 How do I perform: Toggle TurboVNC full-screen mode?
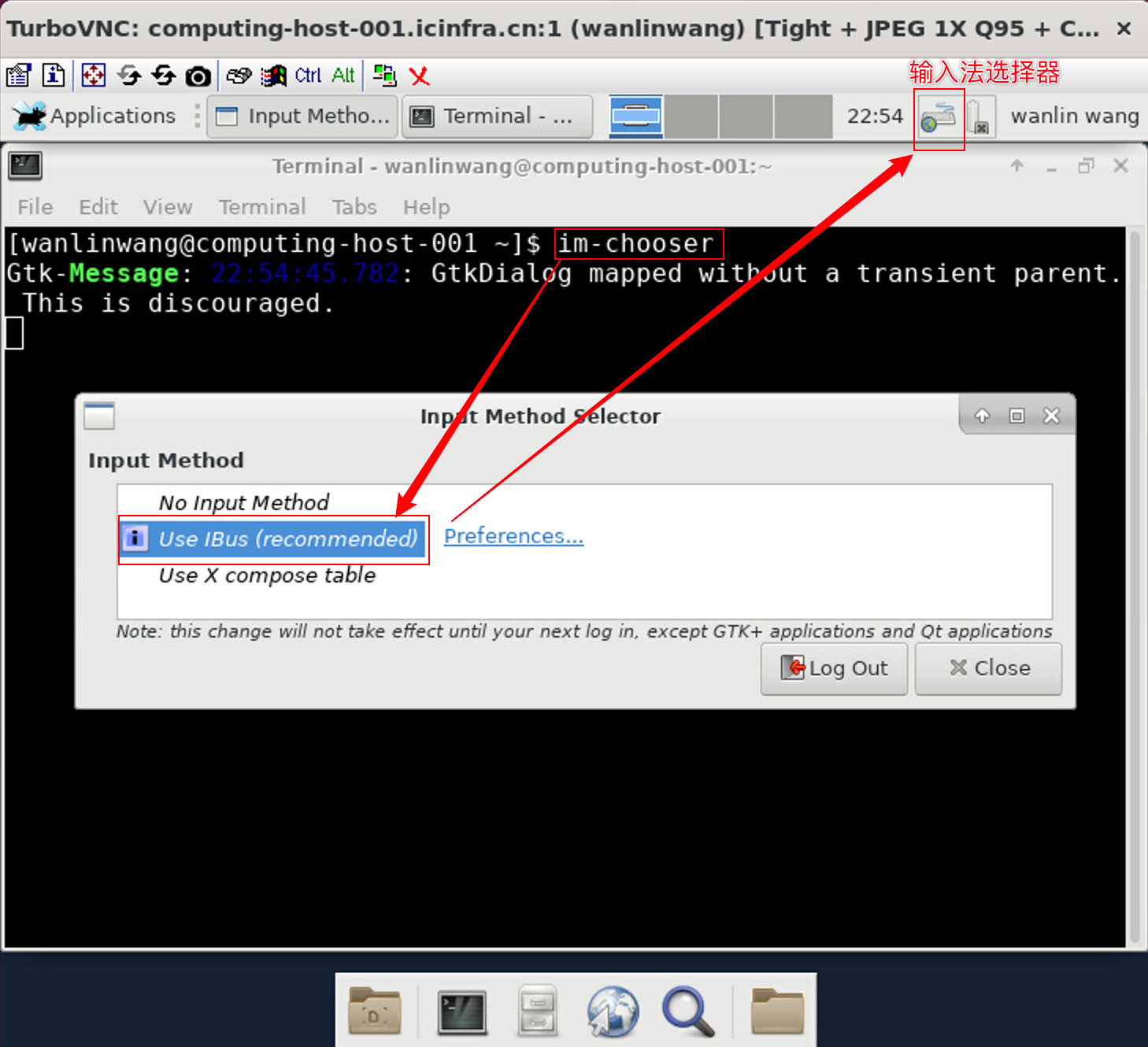pos(94,76)
